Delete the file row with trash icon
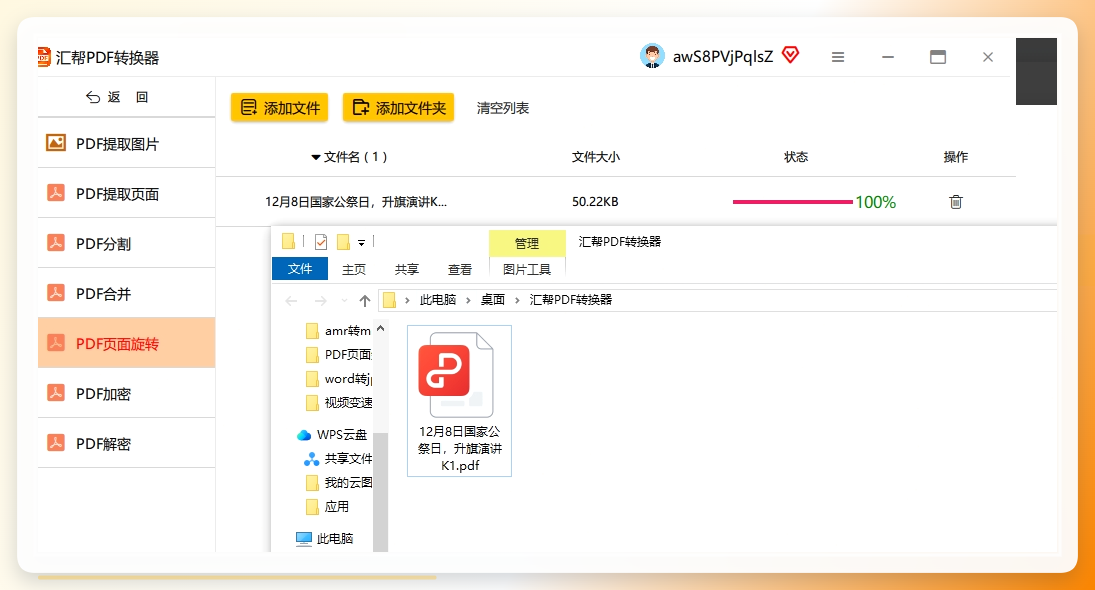Image resolution: width=1095 pixels, height=590 pixels. (x=956, y=202)
